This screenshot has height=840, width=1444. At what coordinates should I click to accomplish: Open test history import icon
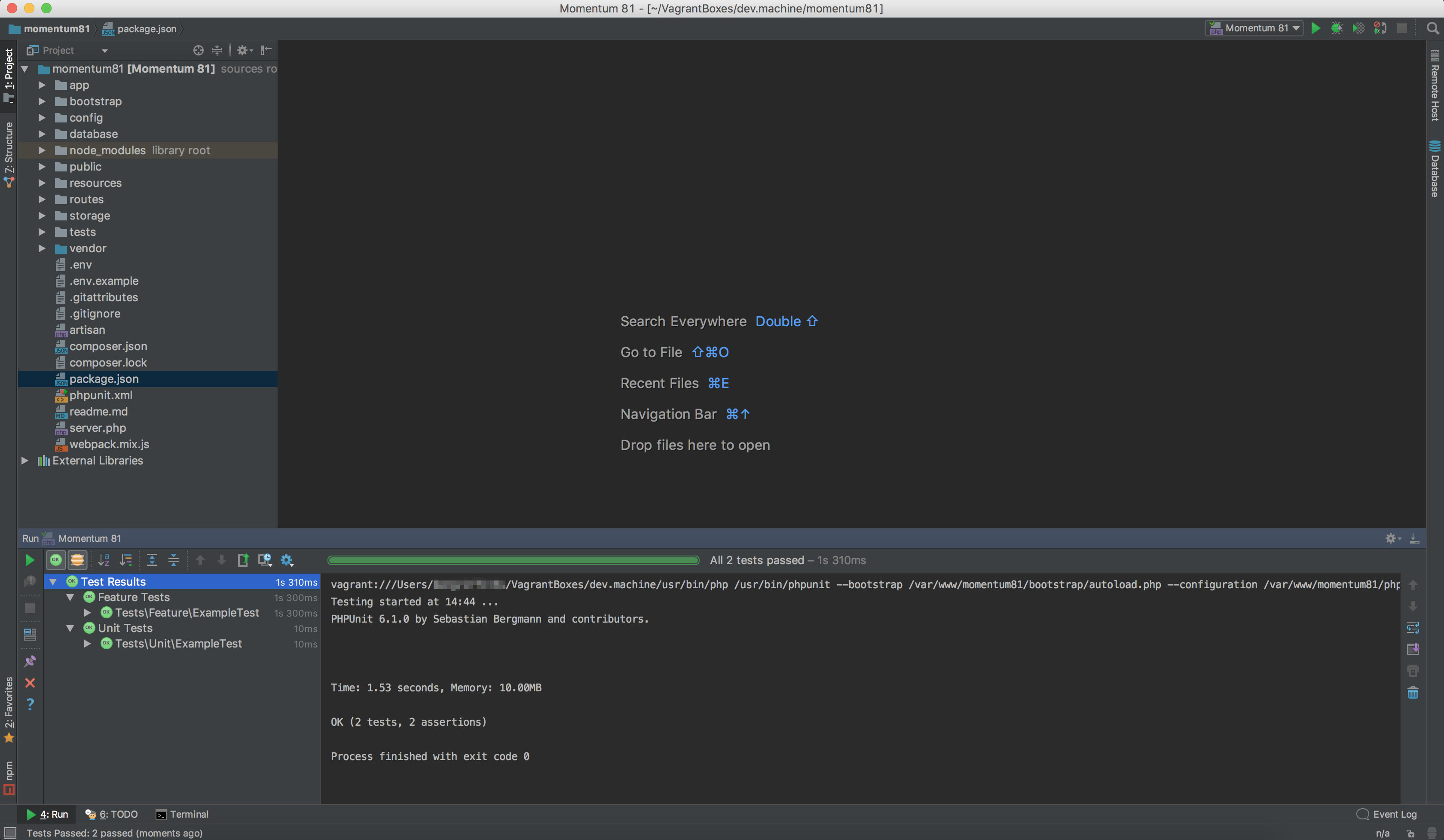[264, 560]
